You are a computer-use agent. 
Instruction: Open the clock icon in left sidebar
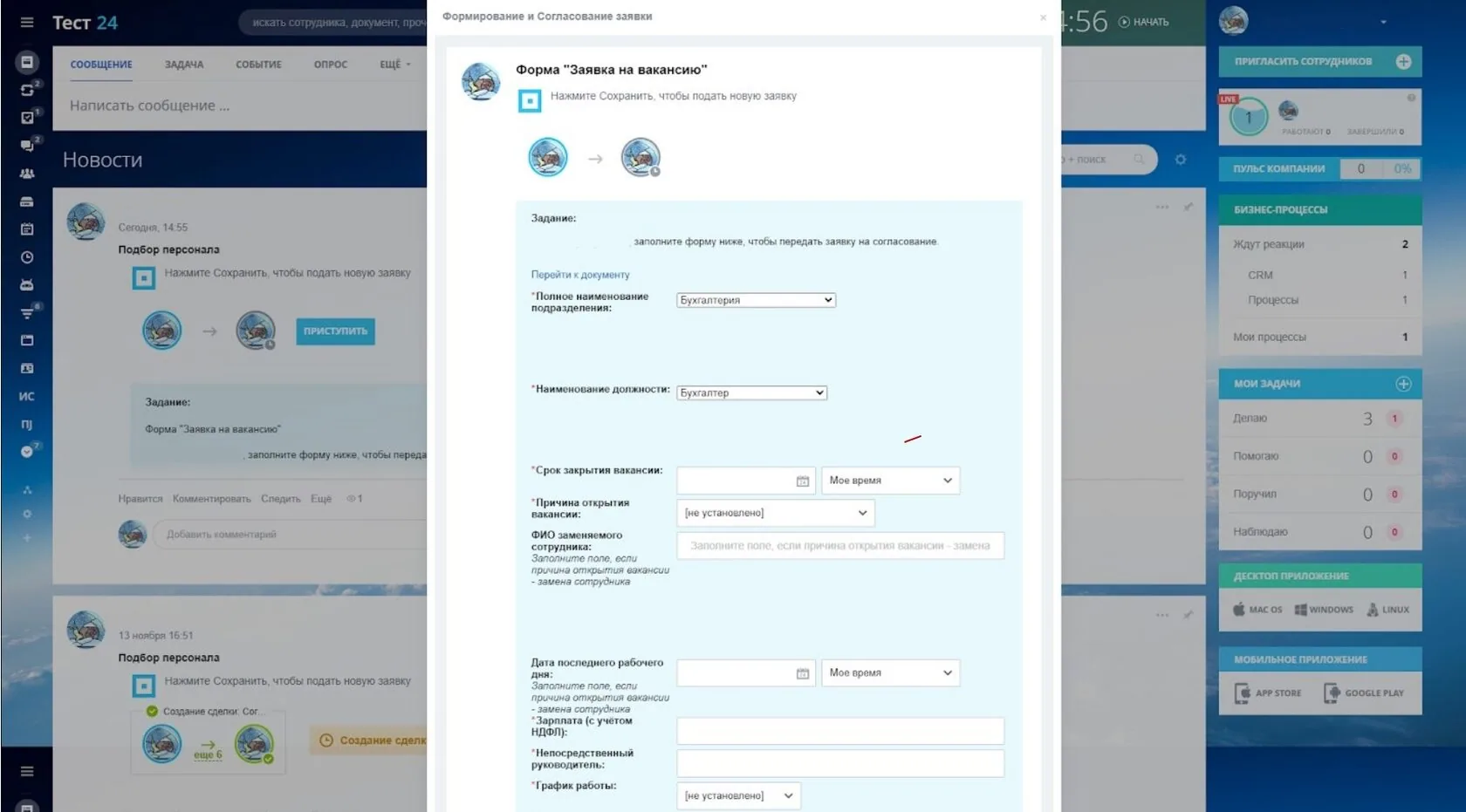(x=27, y=257)
